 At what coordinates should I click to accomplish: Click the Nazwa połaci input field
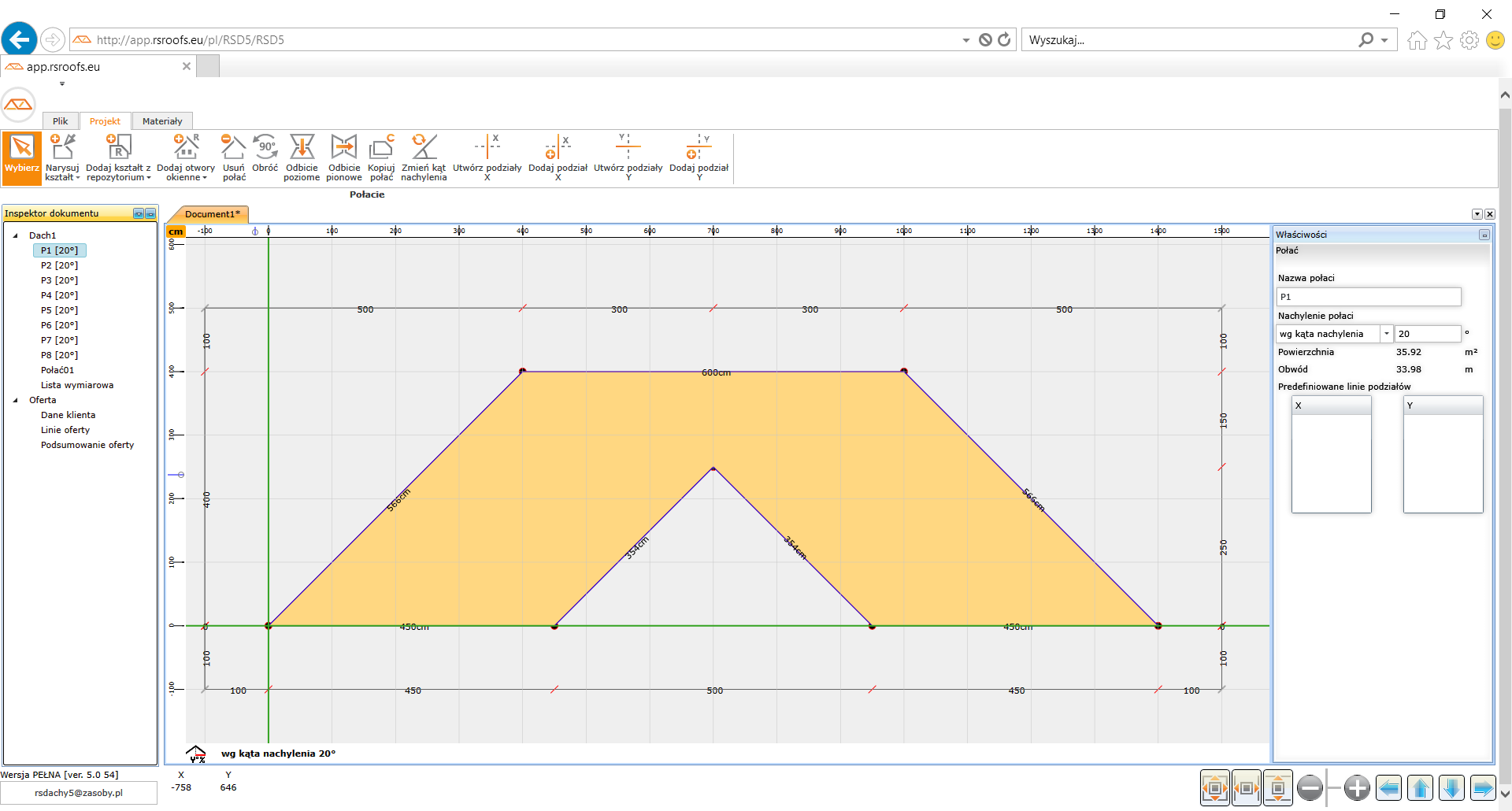pyautogui.click(x=1368, y=297)
